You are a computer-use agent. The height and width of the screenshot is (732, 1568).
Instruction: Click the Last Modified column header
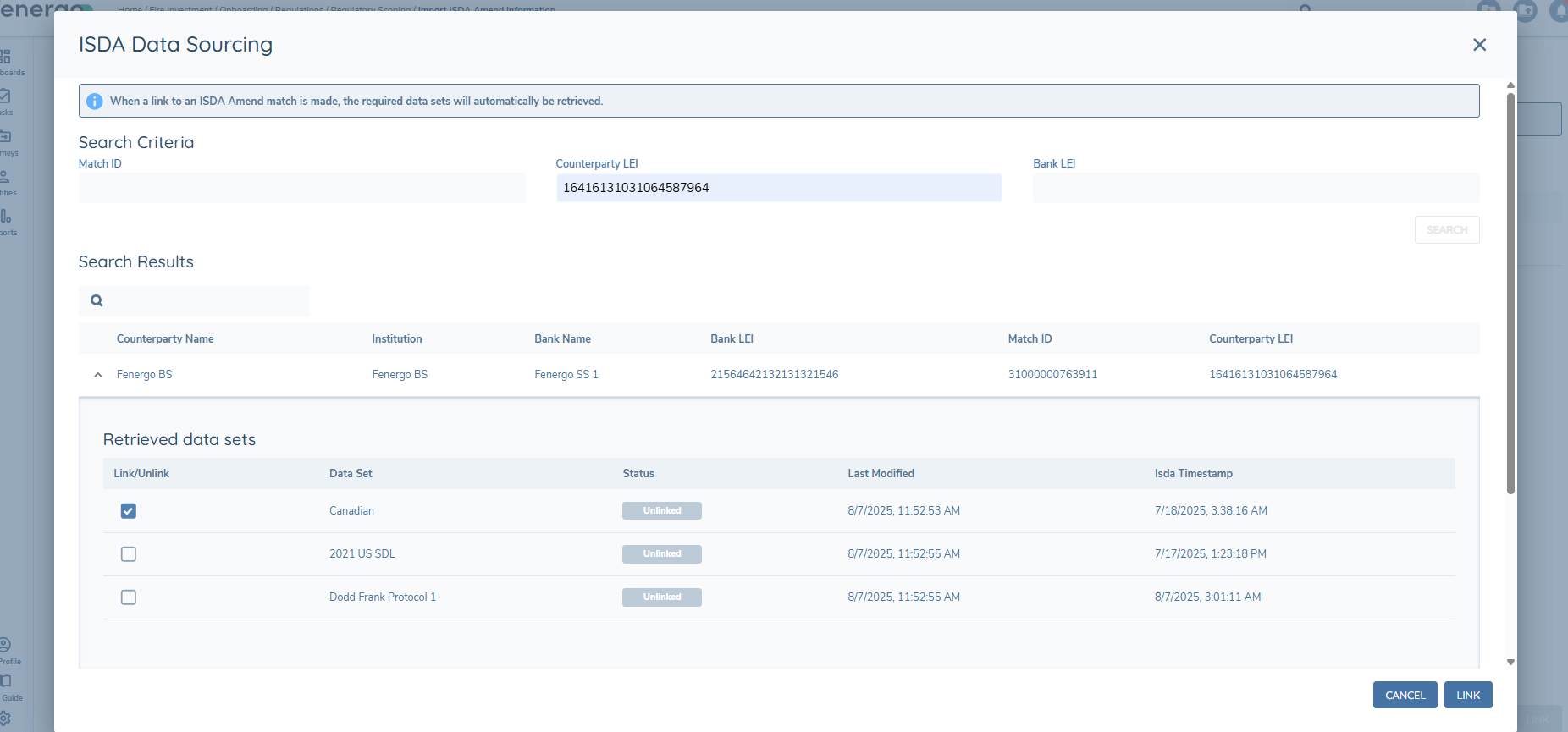point(881,474)
